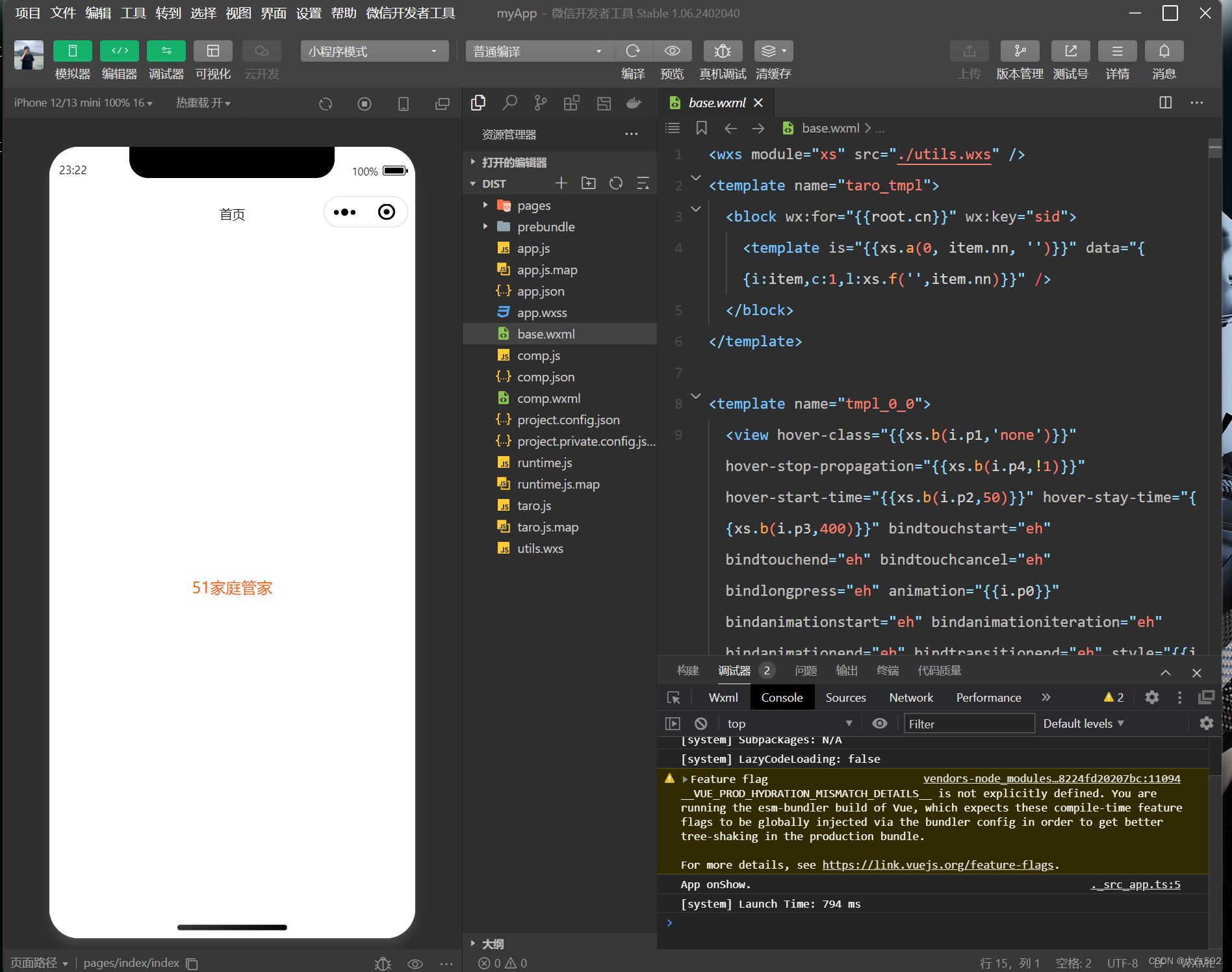The width and height of the screenshot is (1232, 972).
Task: Switch to the 问题 panel tab
Action: 806,671
